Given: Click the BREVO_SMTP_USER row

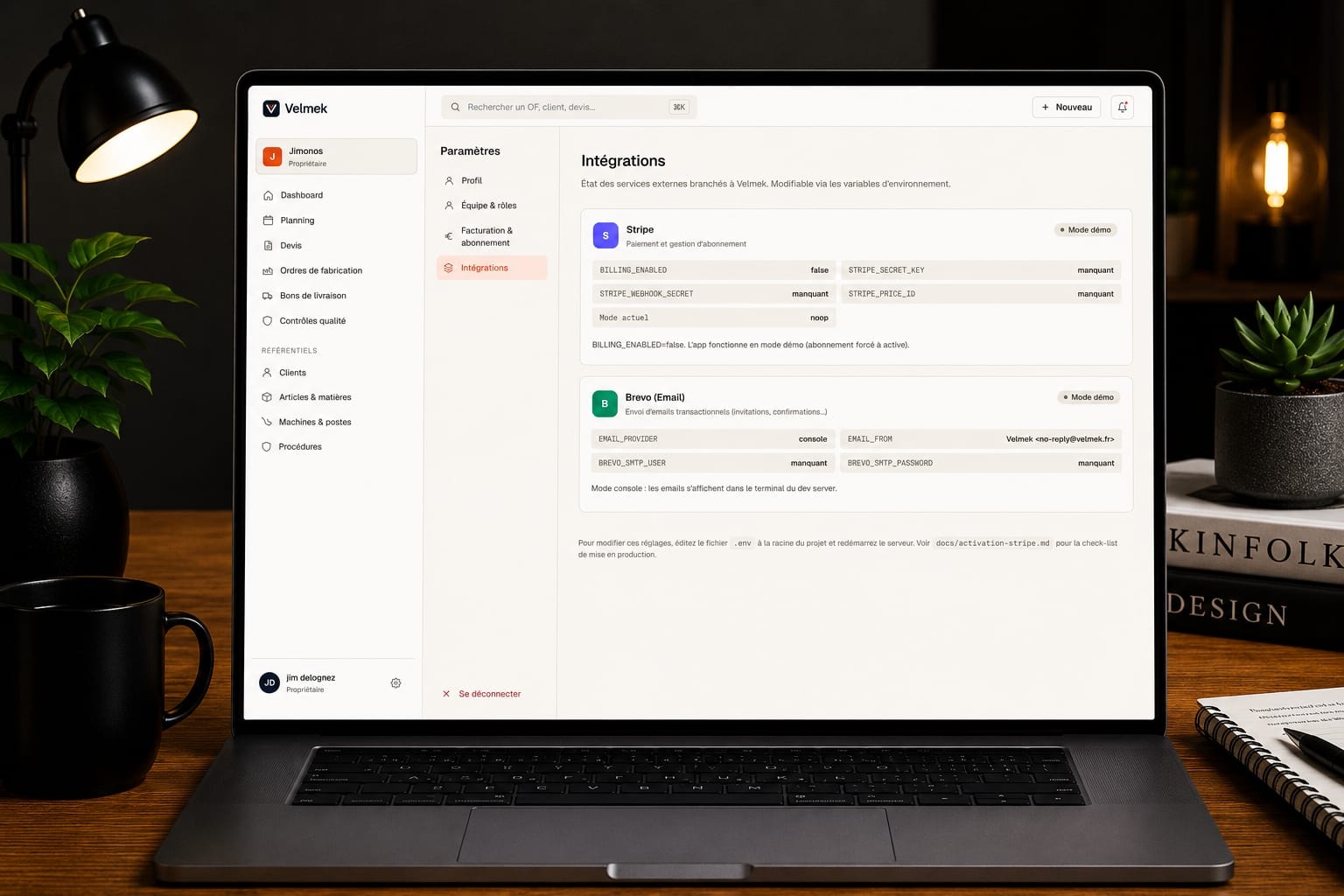Looking at the screenshot, I should point(713,463).
